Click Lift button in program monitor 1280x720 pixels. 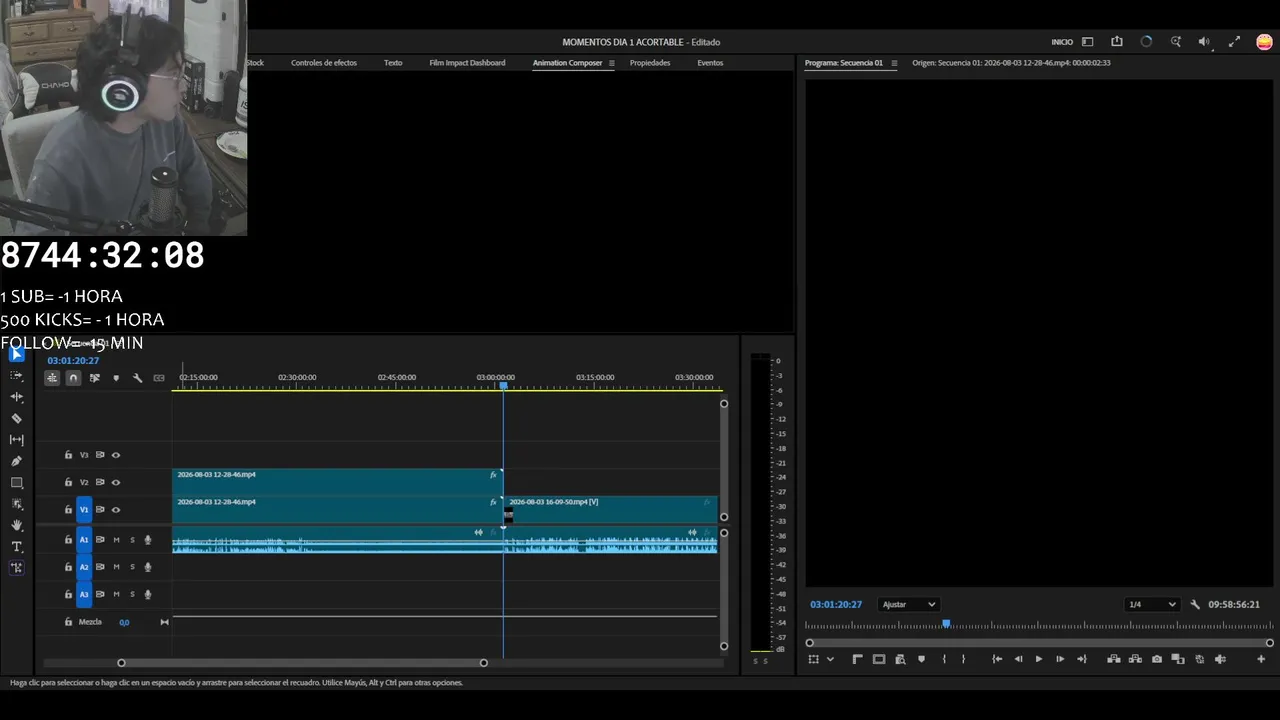(1113, 659)
